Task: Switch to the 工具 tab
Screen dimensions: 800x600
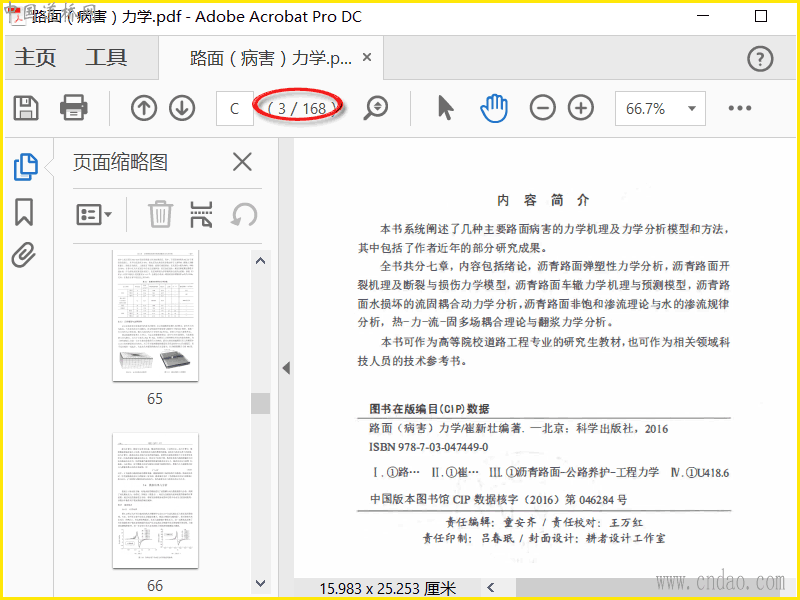Action: pos(106,57)
